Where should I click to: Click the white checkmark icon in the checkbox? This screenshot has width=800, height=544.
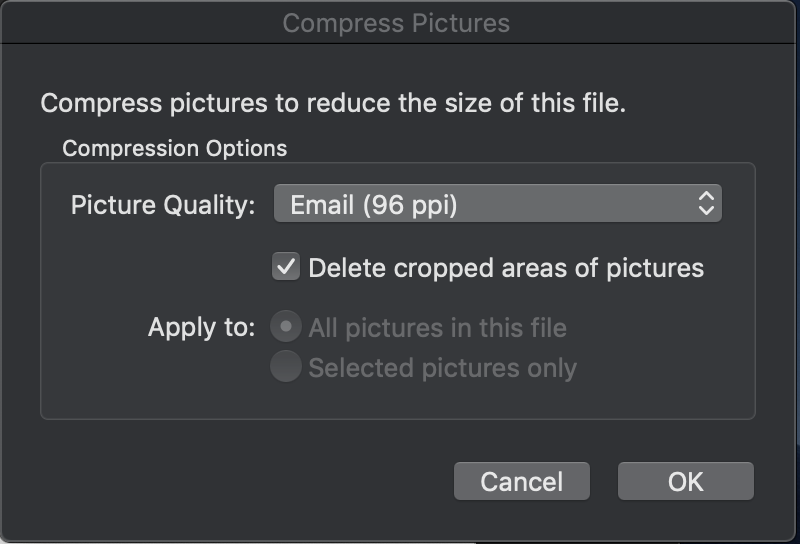(x=286, y=267)
